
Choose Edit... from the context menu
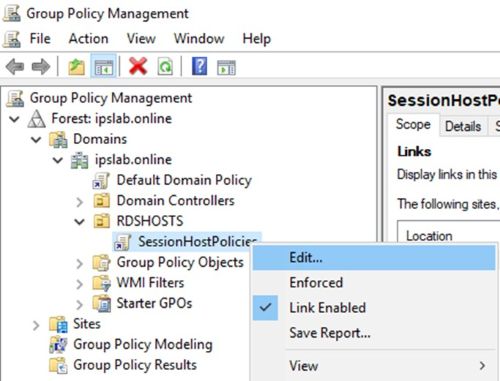374,258
